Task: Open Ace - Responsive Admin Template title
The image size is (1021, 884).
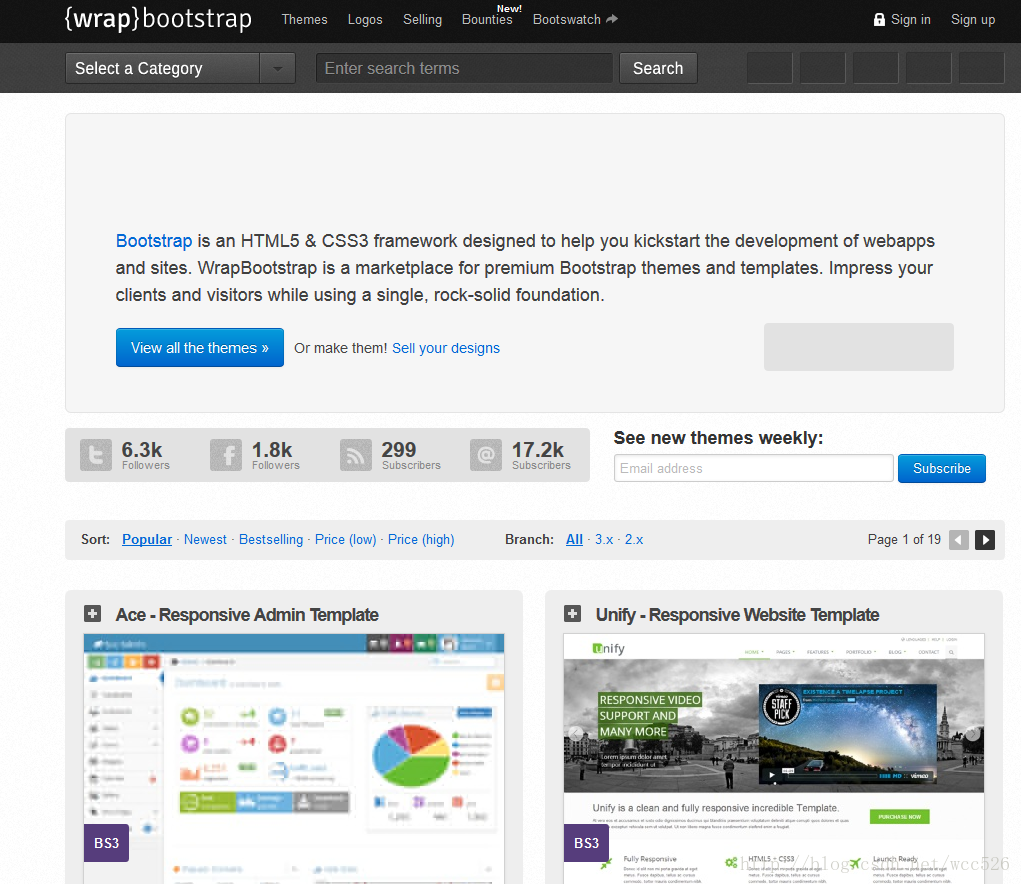Action: tap(247, 615)
